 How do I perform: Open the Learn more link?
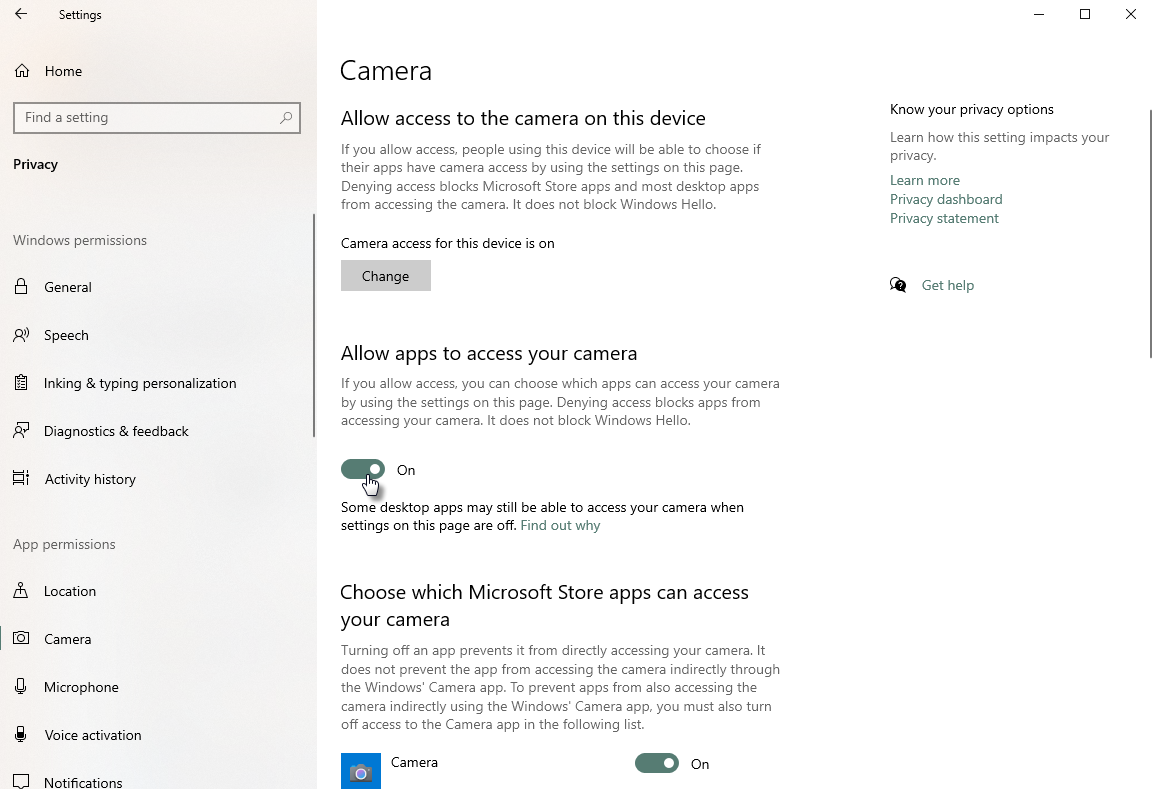click(x=924, y=180)
